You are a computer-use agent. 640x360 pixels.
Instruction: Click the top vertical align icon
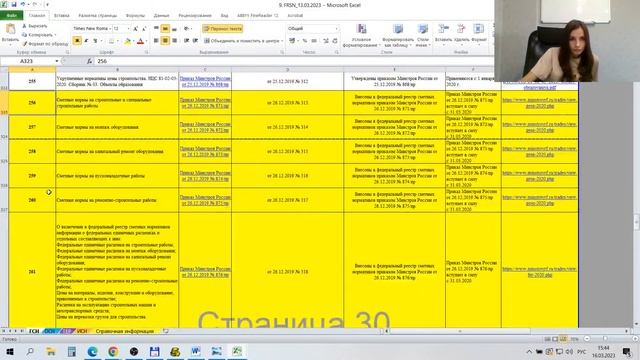click(x=156, y=29)
